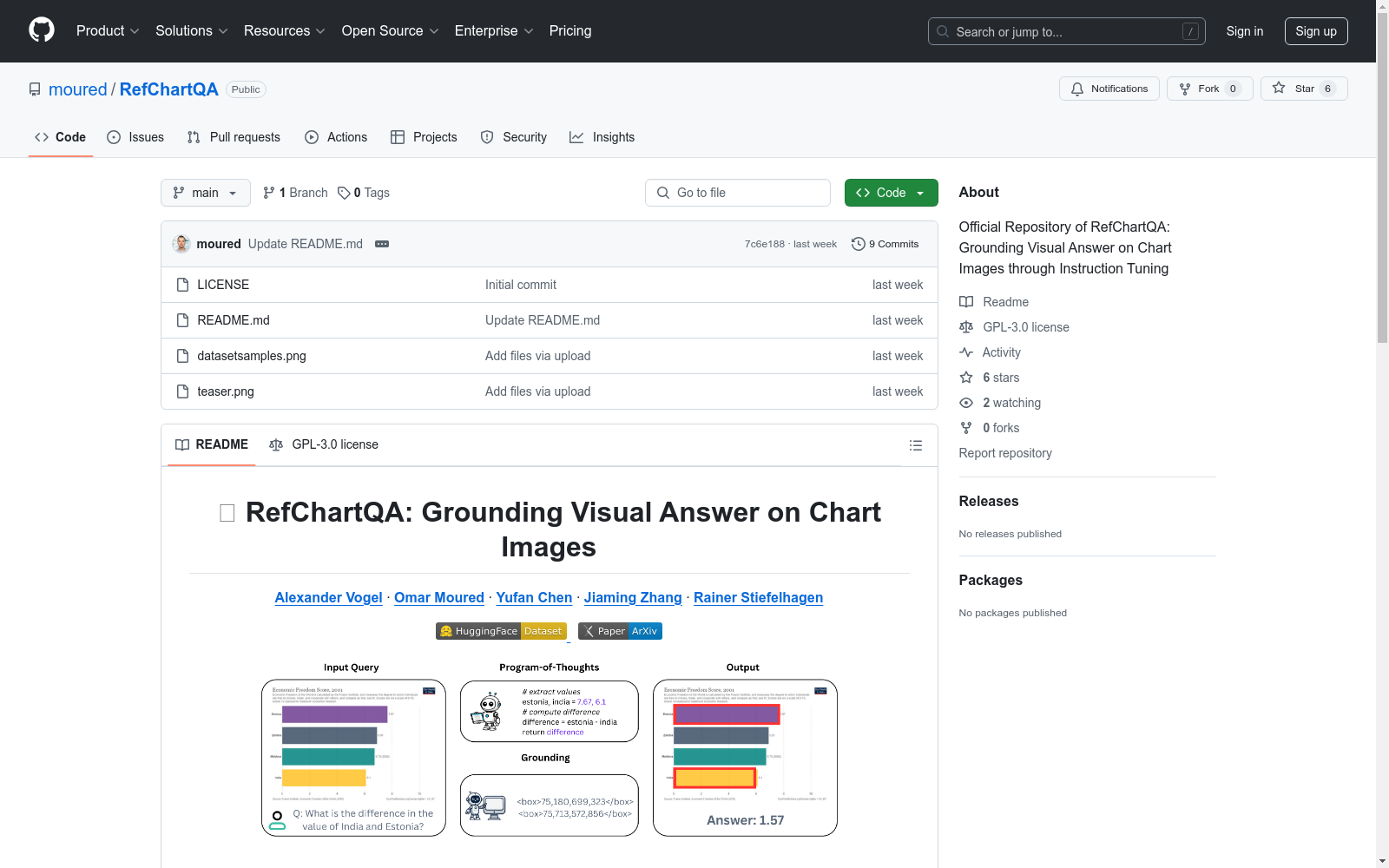
Task: Click the Search or jump to field
Action: click(x=1067, y=31)
